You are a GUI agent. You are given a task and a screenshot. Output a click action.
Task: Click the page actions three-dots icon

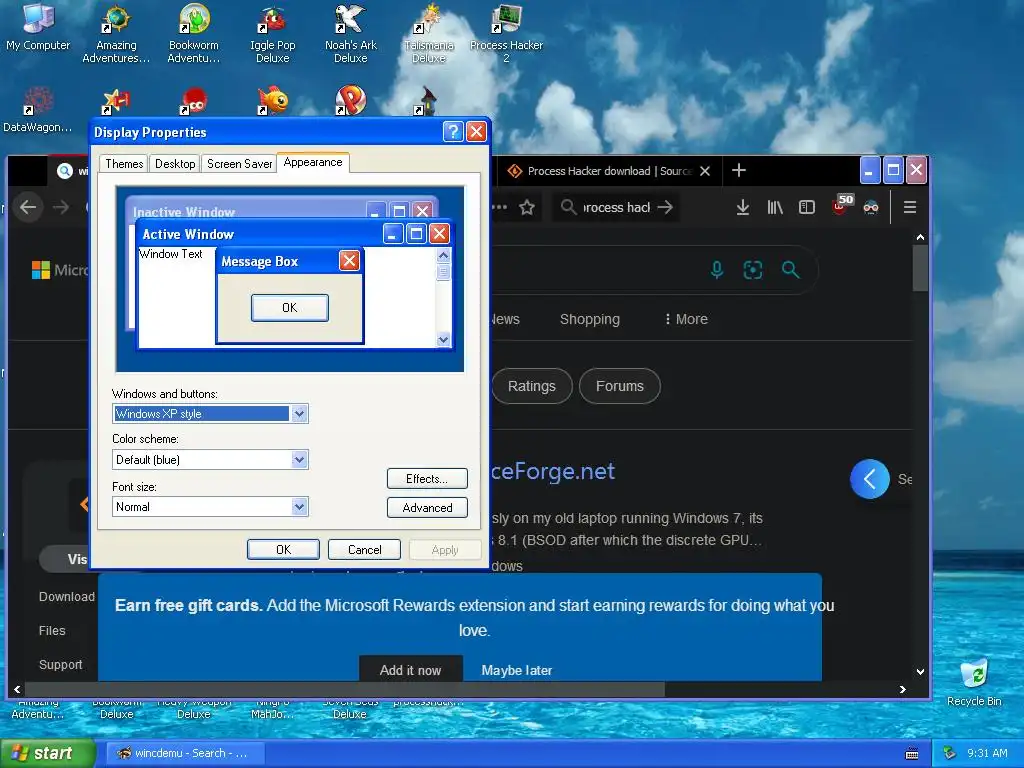(x=500, y=208)
